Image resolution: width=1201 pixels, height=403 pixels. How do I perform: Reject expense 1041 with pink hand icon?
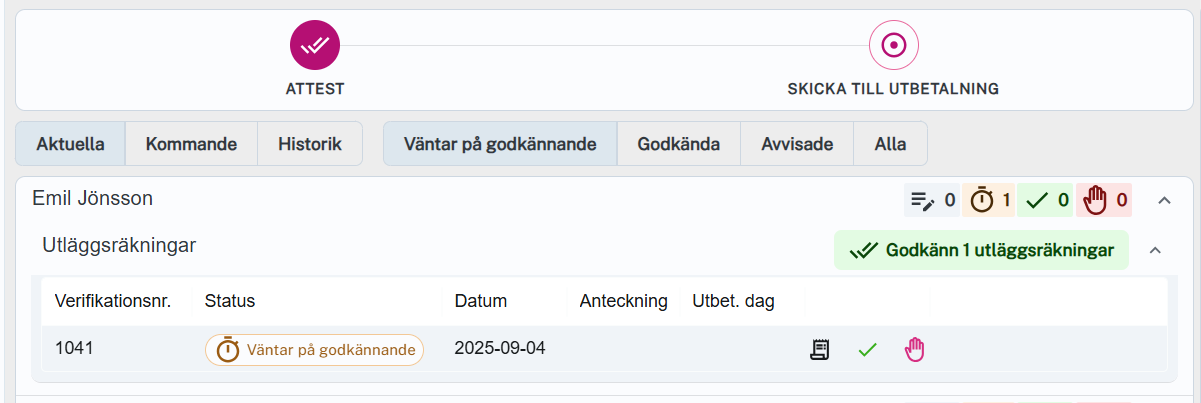pyautogui.click(x=915, y=350)
